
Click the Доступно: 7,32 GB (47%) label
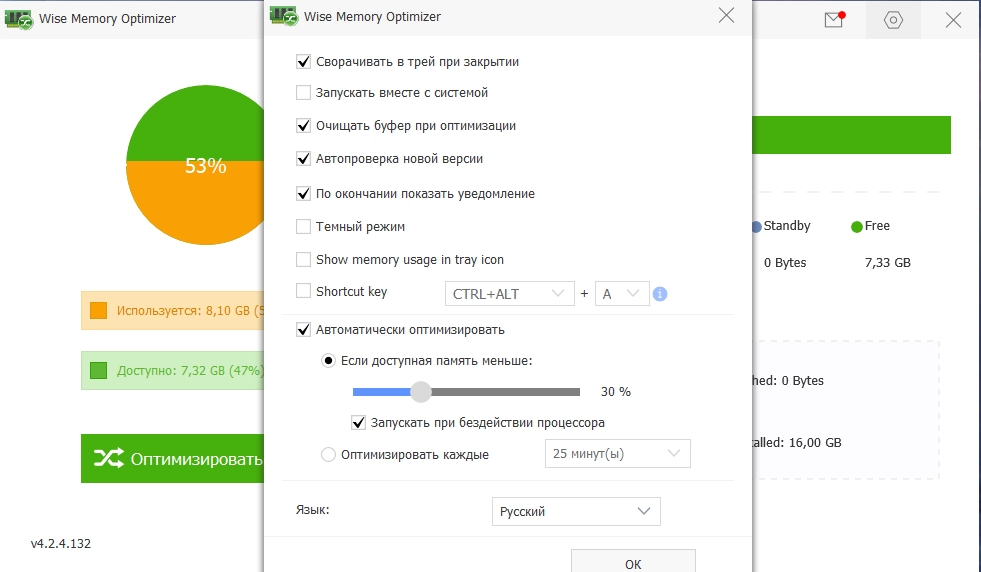pos(190,370)
